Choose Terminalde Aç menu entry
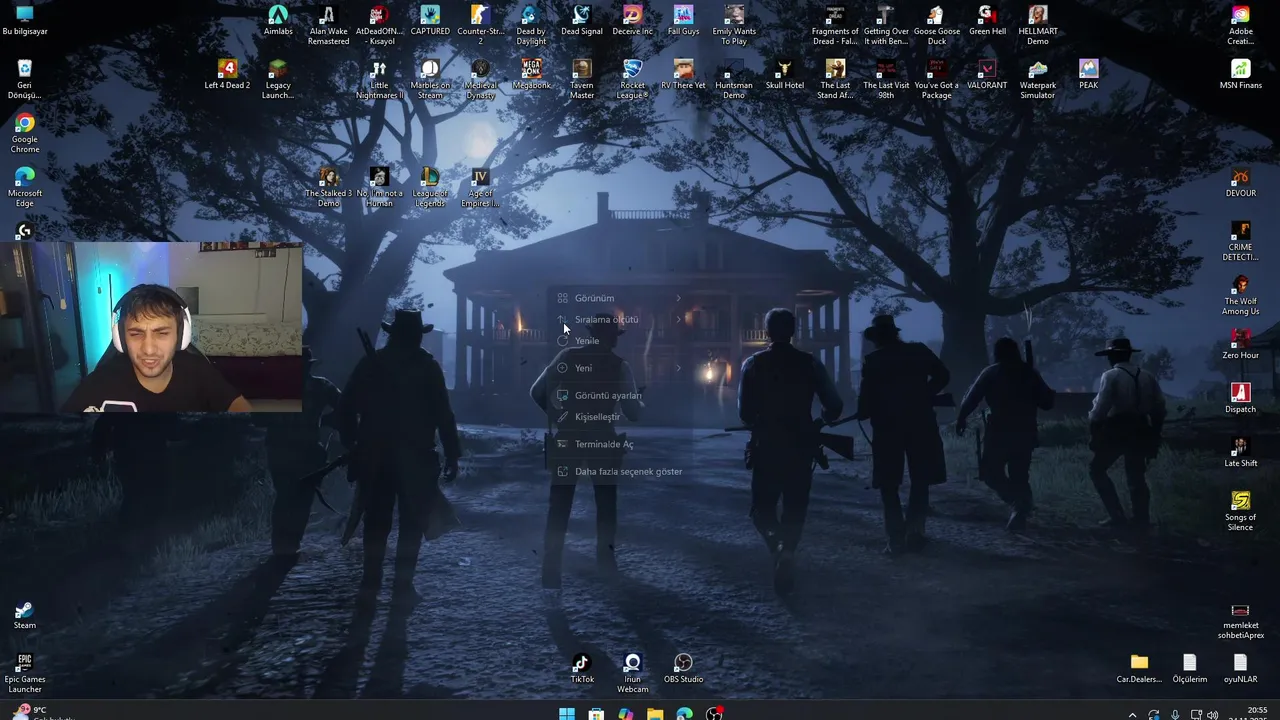 click(x=620, y=444)
